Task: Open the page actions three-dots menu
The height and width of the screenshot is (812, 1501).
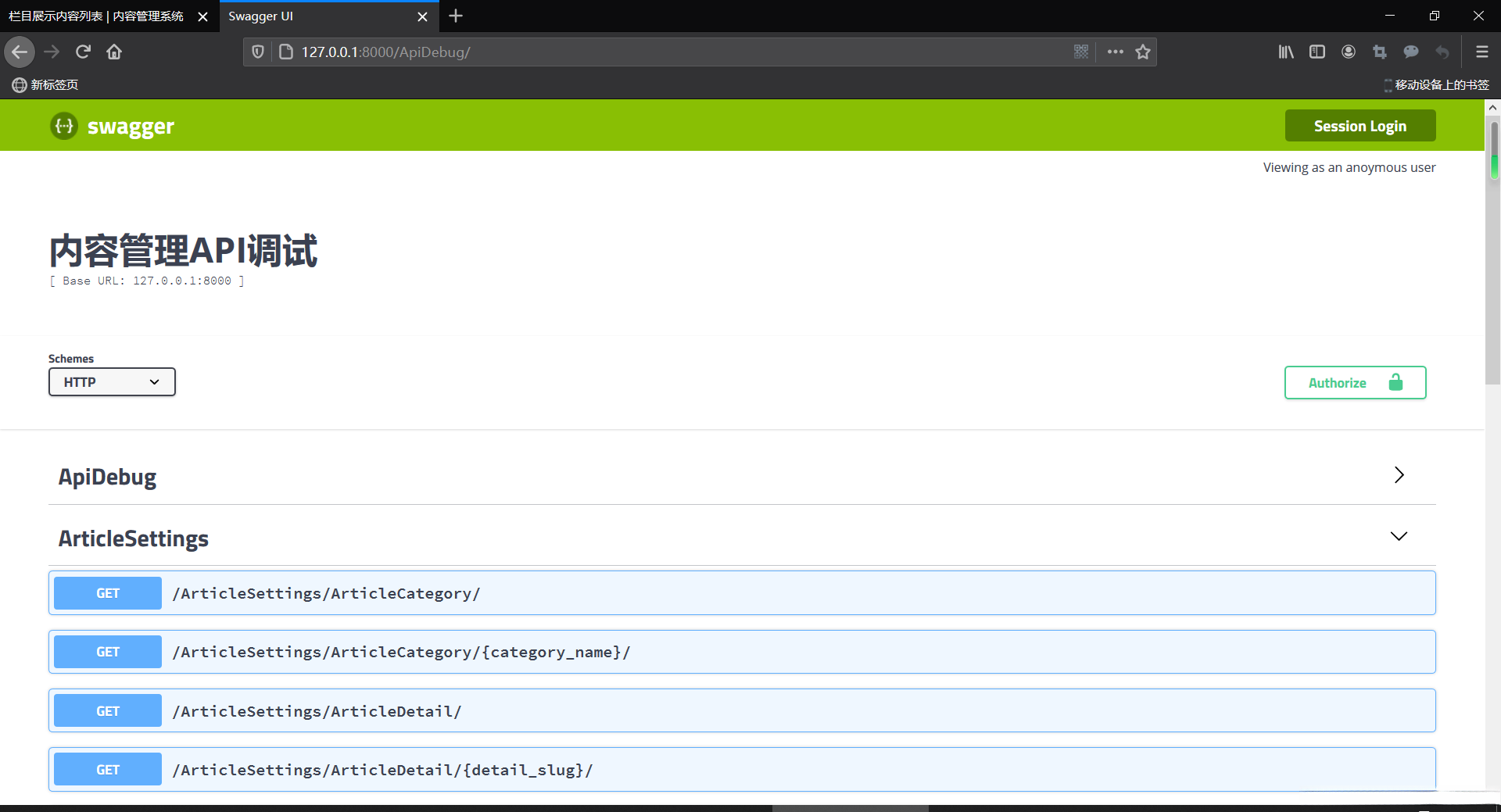Action: (1115, 52)
